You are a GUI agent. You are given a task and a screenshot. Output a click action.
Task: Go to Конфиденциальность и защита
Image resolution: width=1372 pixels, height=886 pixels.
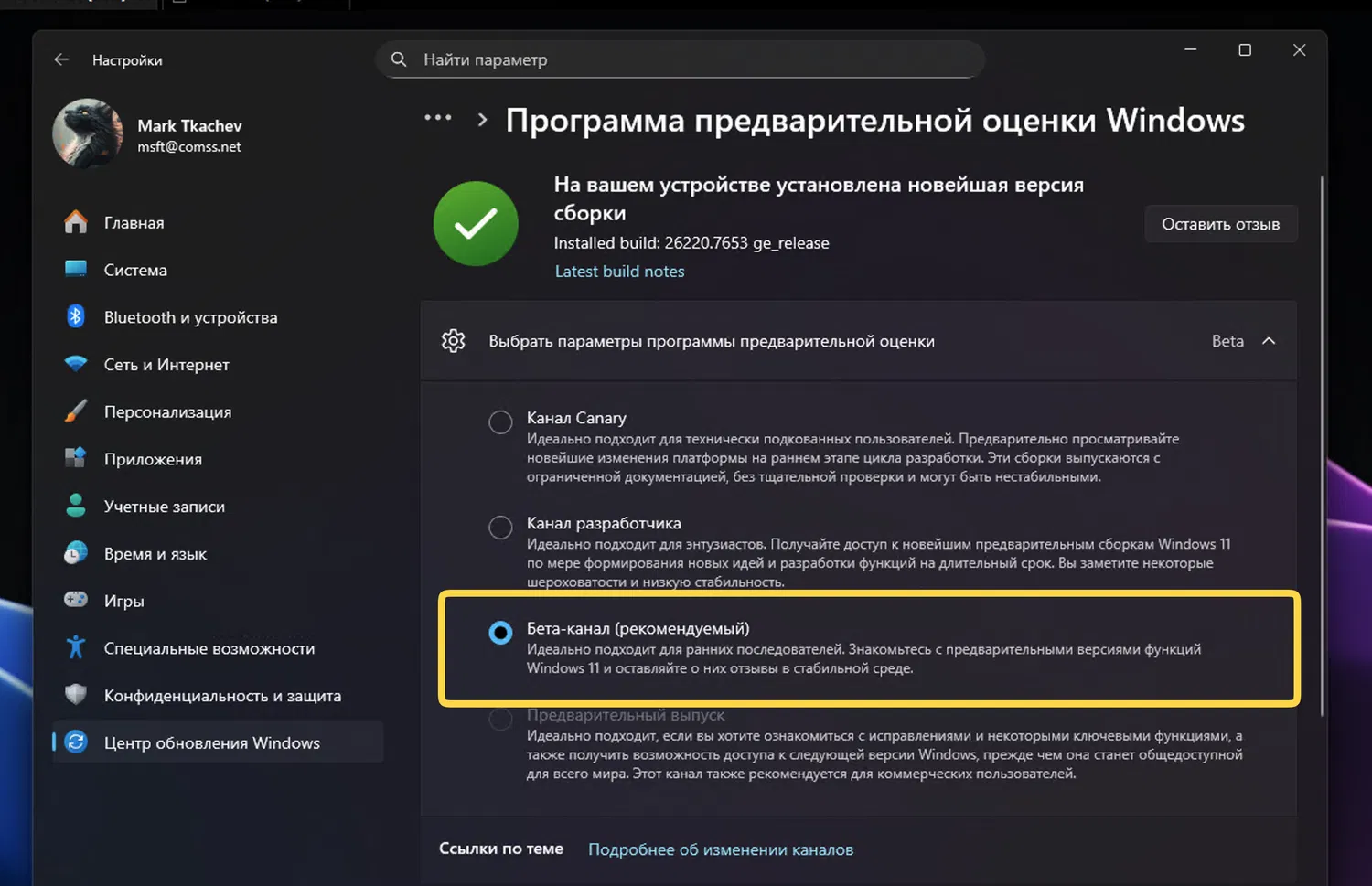(x=218, y=696)
